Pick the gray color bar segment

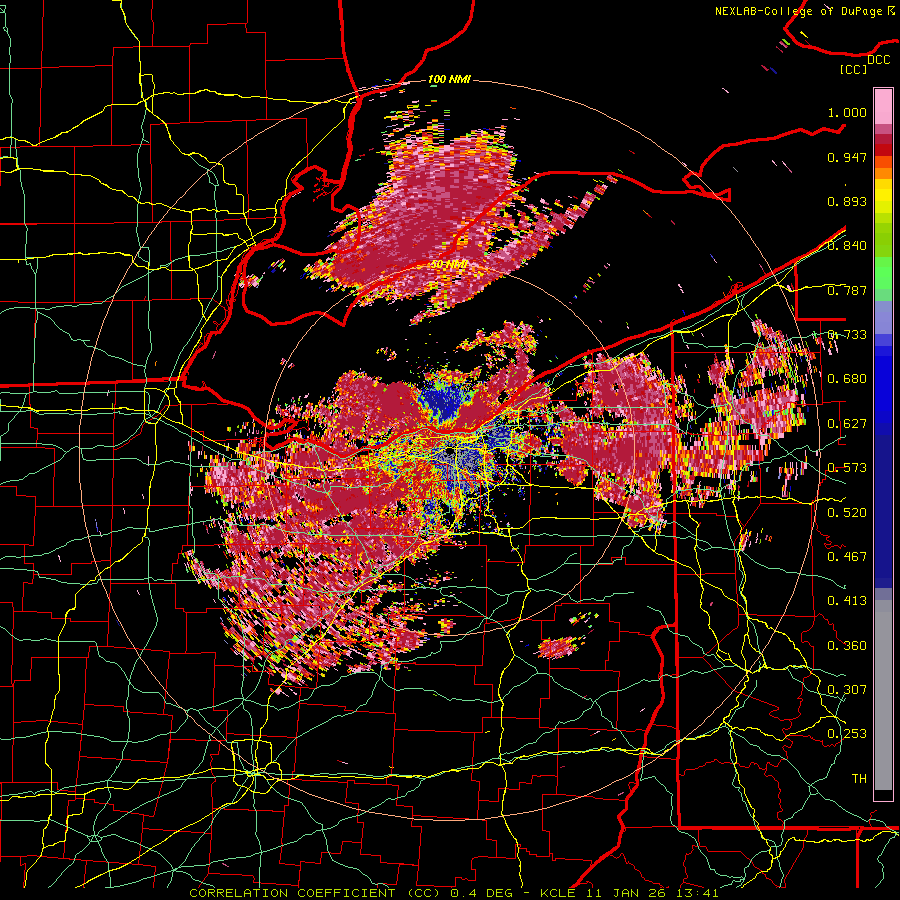pos(883,695)
